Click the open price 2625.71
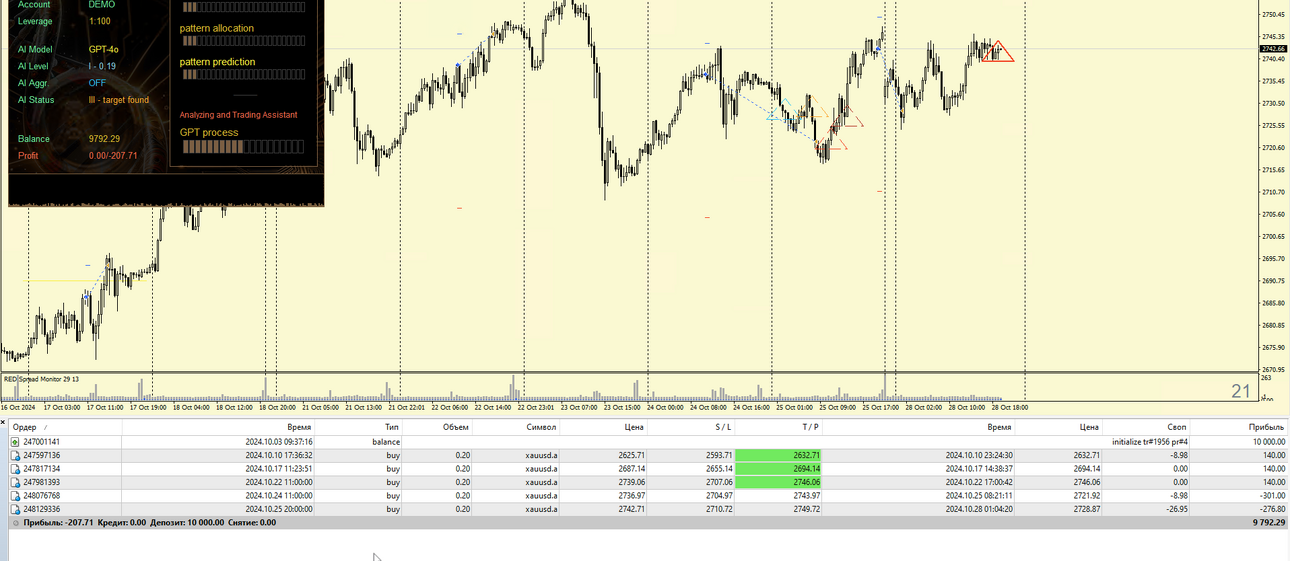This screenshot has height=561, width=1290. click(x=630, y=455)
